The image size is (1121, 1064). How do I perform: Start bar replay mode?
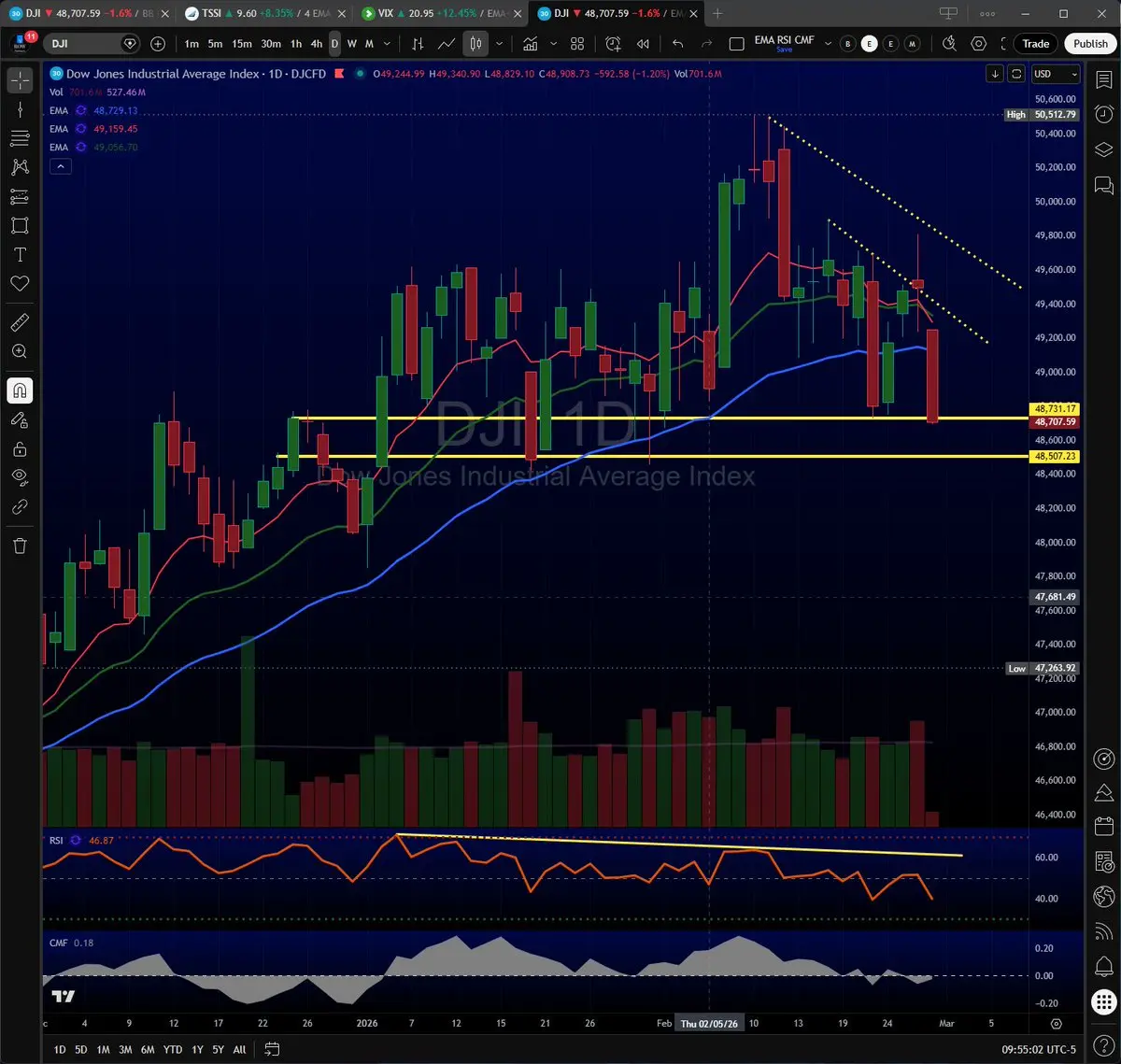643,44
